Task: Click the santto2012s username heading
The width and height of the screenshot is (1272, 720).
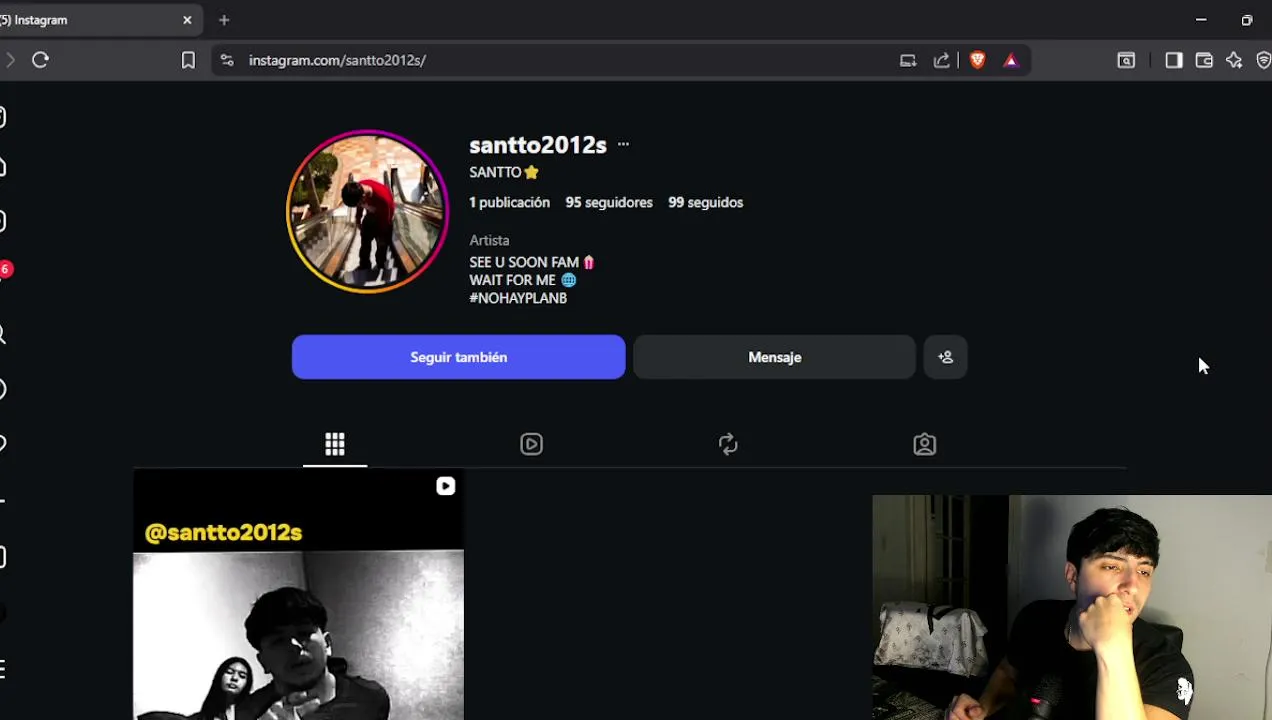Action: click(x=538, y=145)
